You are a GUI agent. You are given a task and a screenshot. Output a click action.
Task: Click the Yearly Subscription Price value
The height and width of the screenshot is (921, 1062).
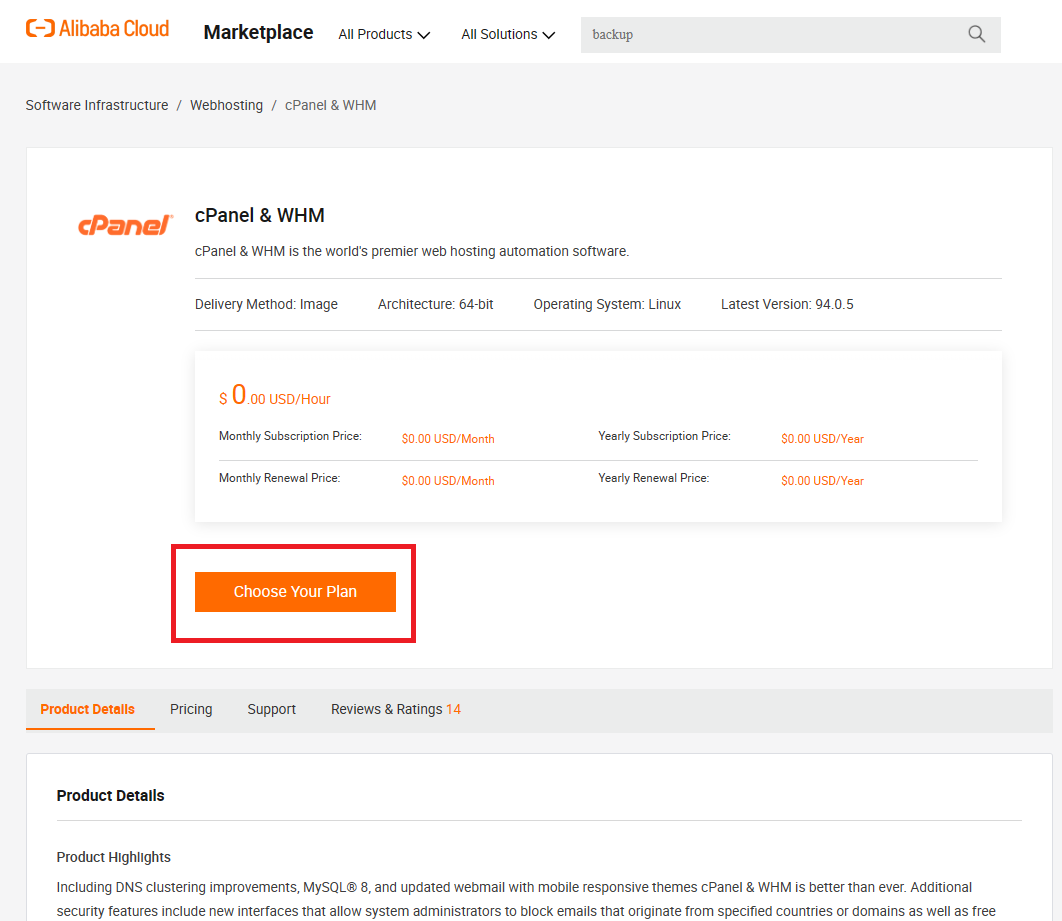click(x=822, y=439)
